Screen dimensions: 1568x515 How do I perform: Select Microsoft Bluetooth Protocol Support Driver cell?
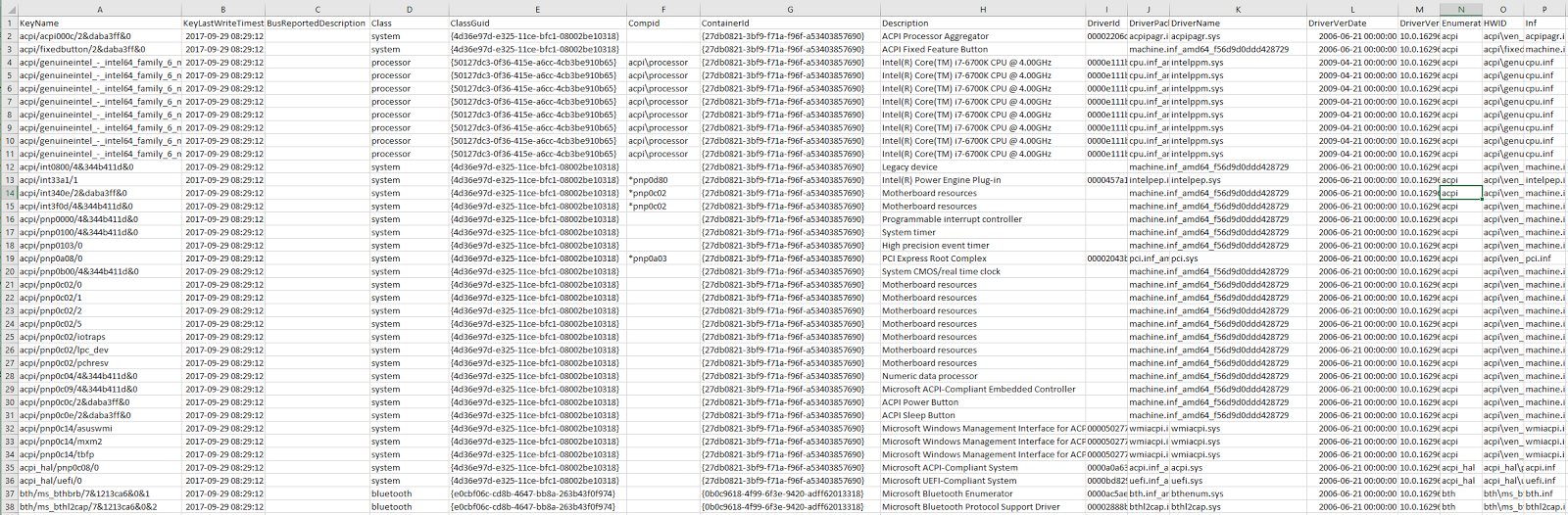coord(982,506)
